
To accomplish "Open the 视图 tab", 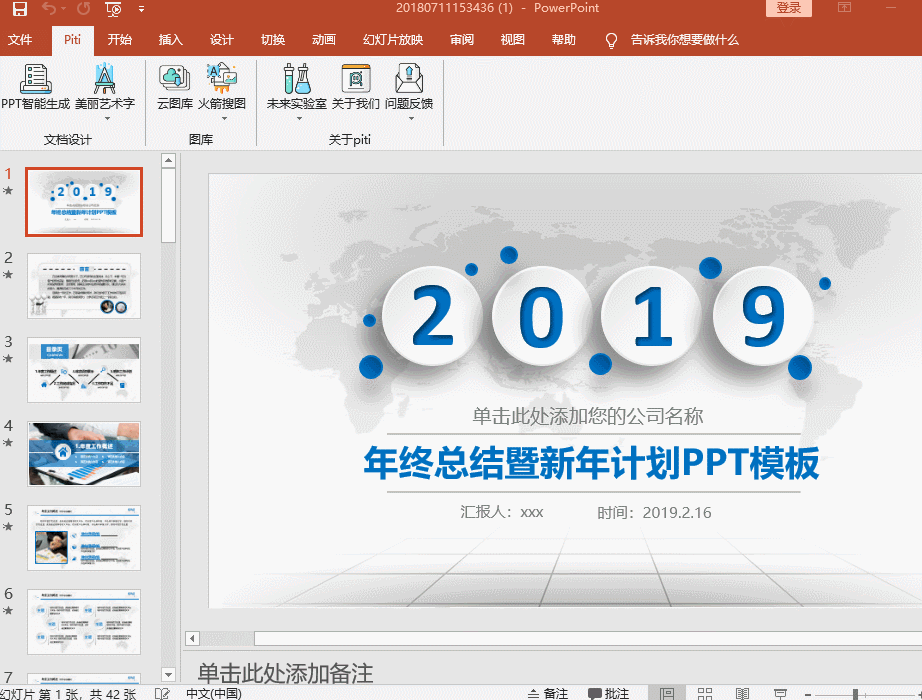I will 512,40.
